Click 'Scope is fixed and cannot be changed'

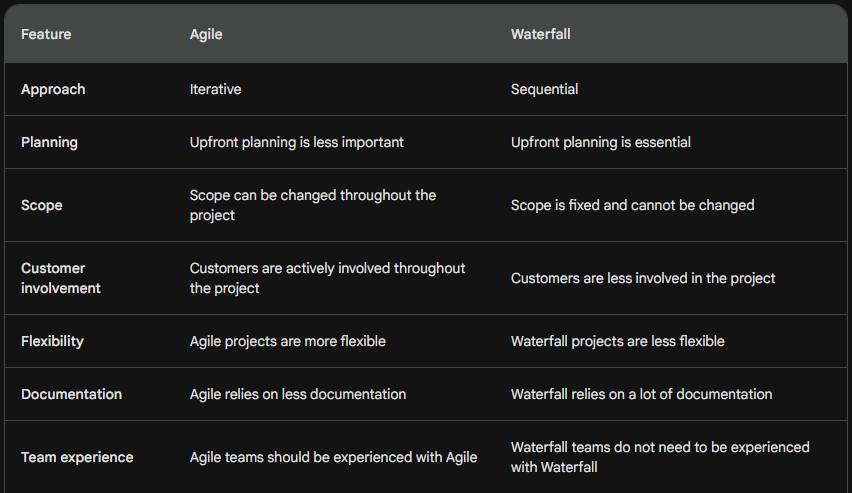tap(632, 205)
